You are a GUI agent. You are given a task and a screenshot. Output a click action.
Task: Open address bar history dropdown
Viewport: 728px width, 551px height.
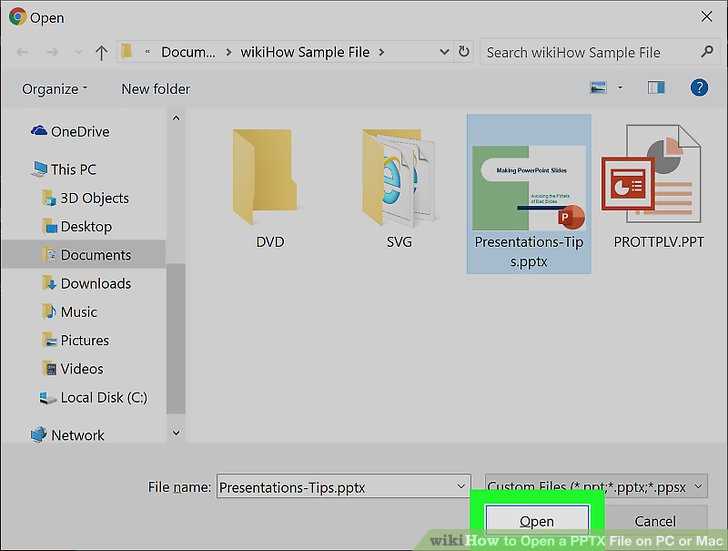pyautogui.click(x=444, y=52)
